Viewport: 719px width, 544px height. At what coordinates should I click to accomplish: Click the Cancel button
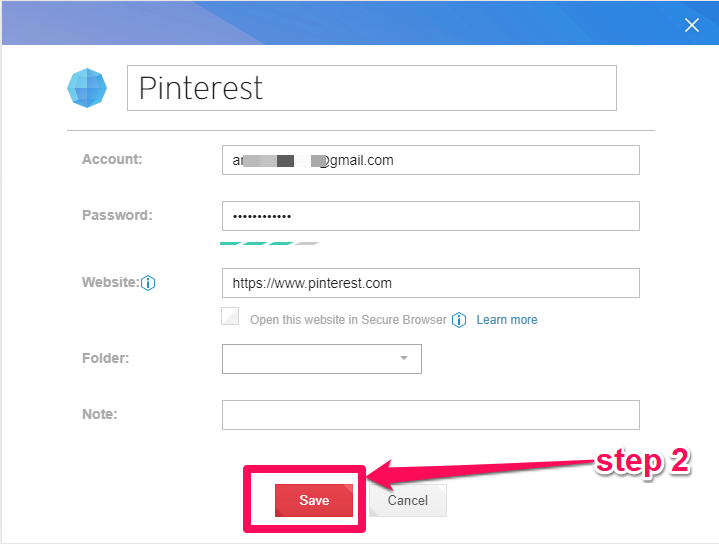(408, 500)
